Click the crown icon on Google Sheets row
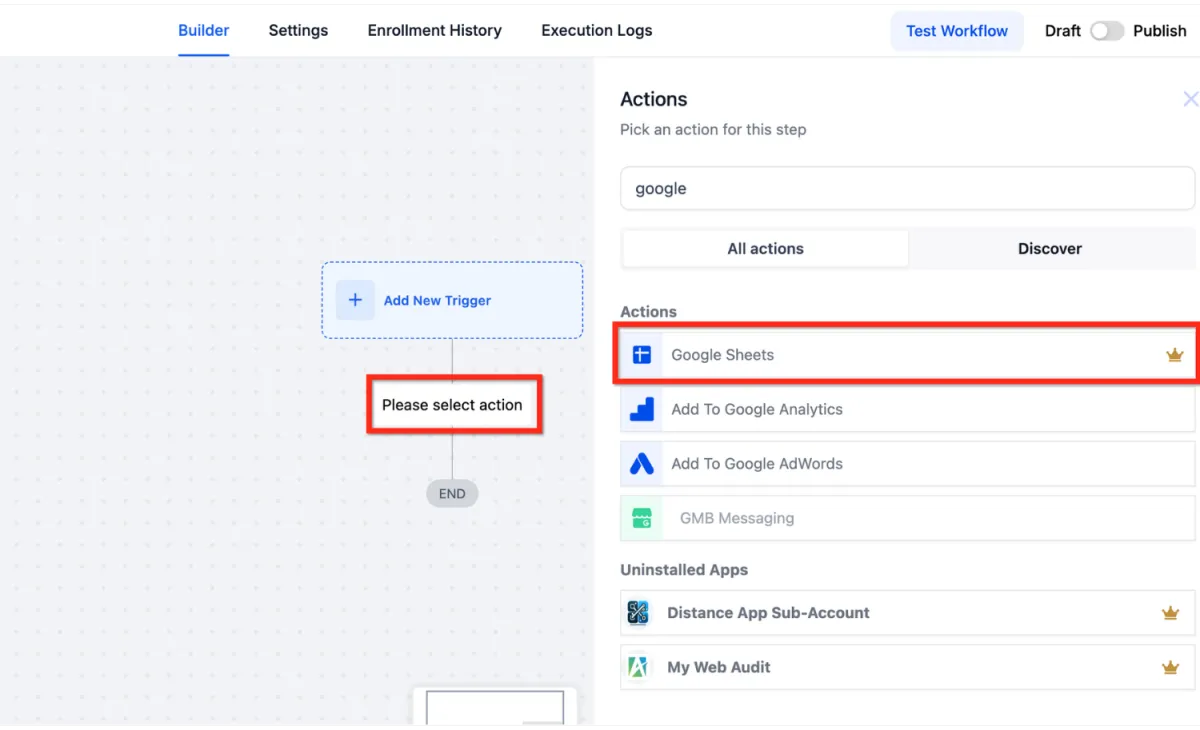 click(x=1175, y=355)
